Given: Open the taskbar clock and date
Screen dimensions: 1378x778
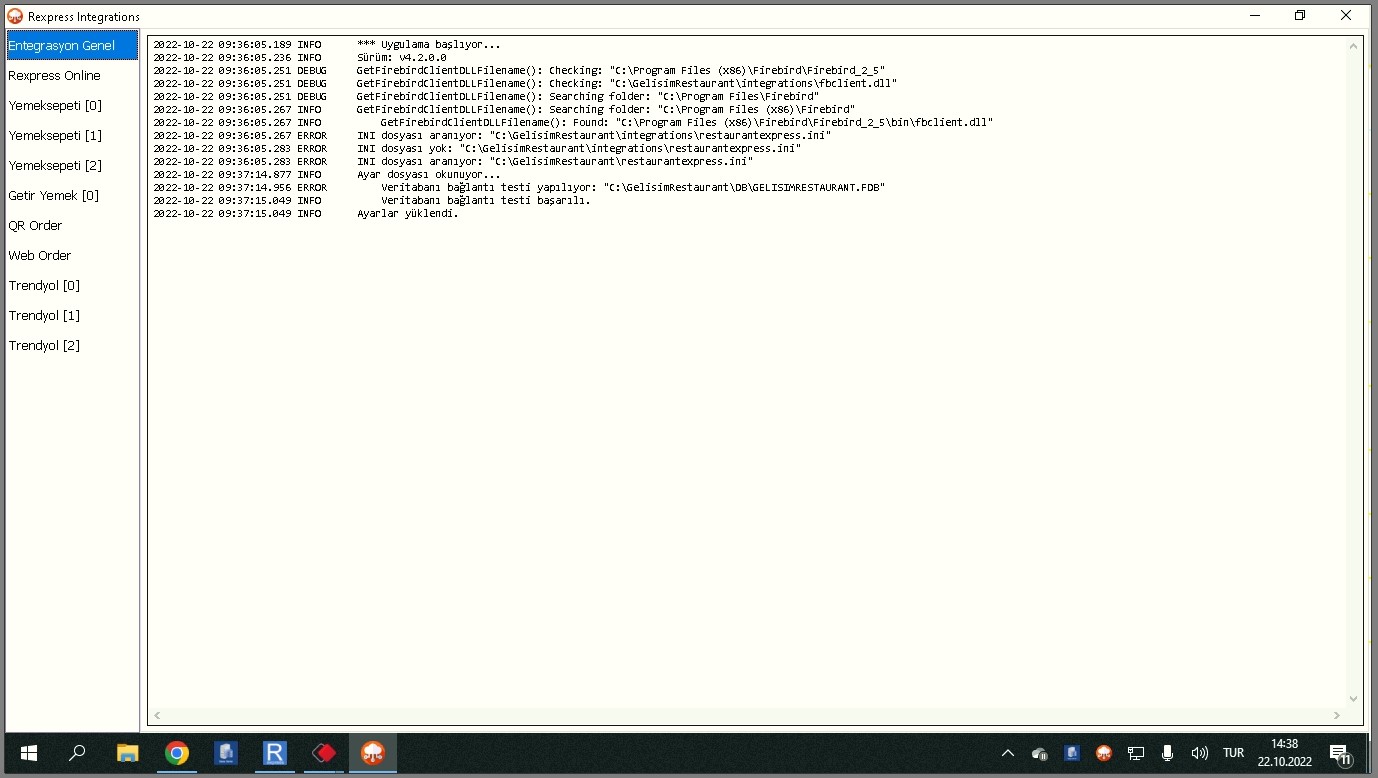Looking at the screenshot, I should pyautogui.click(x=1285, y=753).
